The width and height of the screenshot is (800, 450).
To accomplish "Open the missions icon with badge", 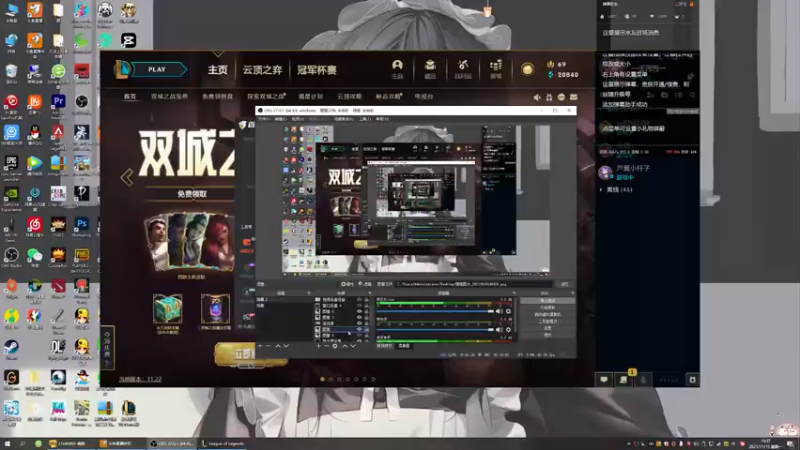I will (x=623, y=380).
